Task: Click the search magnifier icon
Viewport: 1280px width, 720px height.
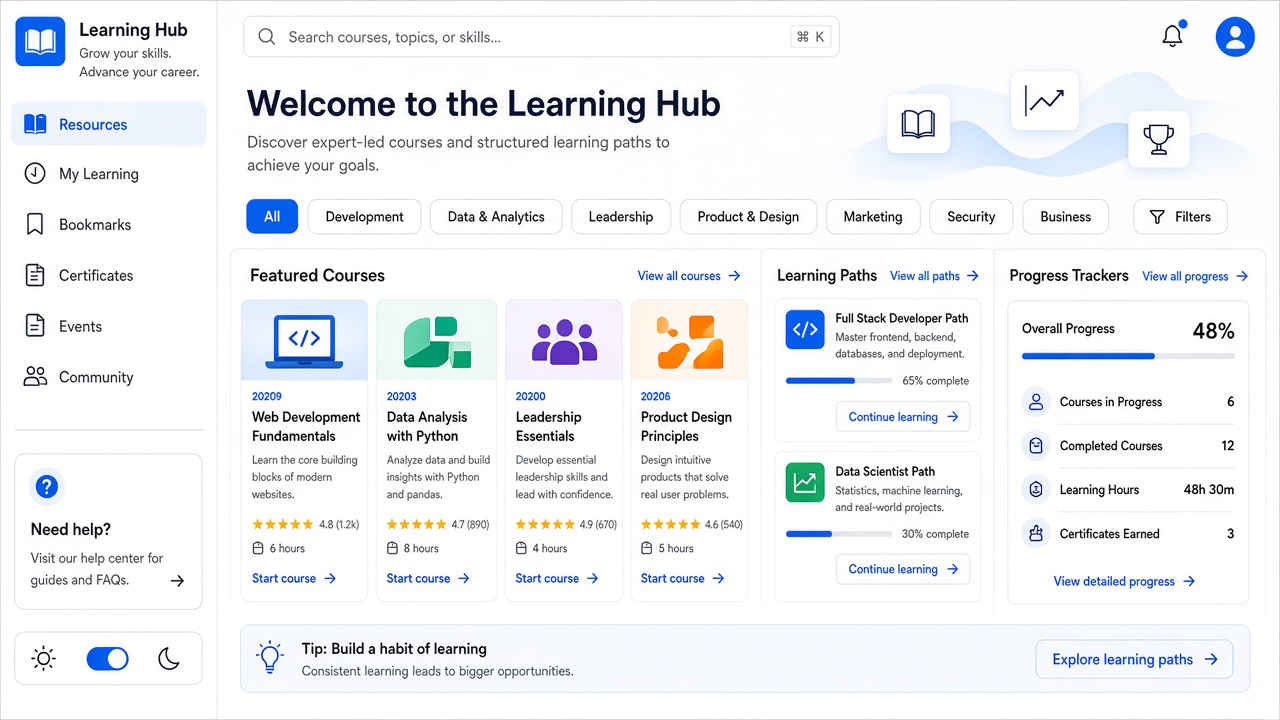Action: (x=266, y=37)
